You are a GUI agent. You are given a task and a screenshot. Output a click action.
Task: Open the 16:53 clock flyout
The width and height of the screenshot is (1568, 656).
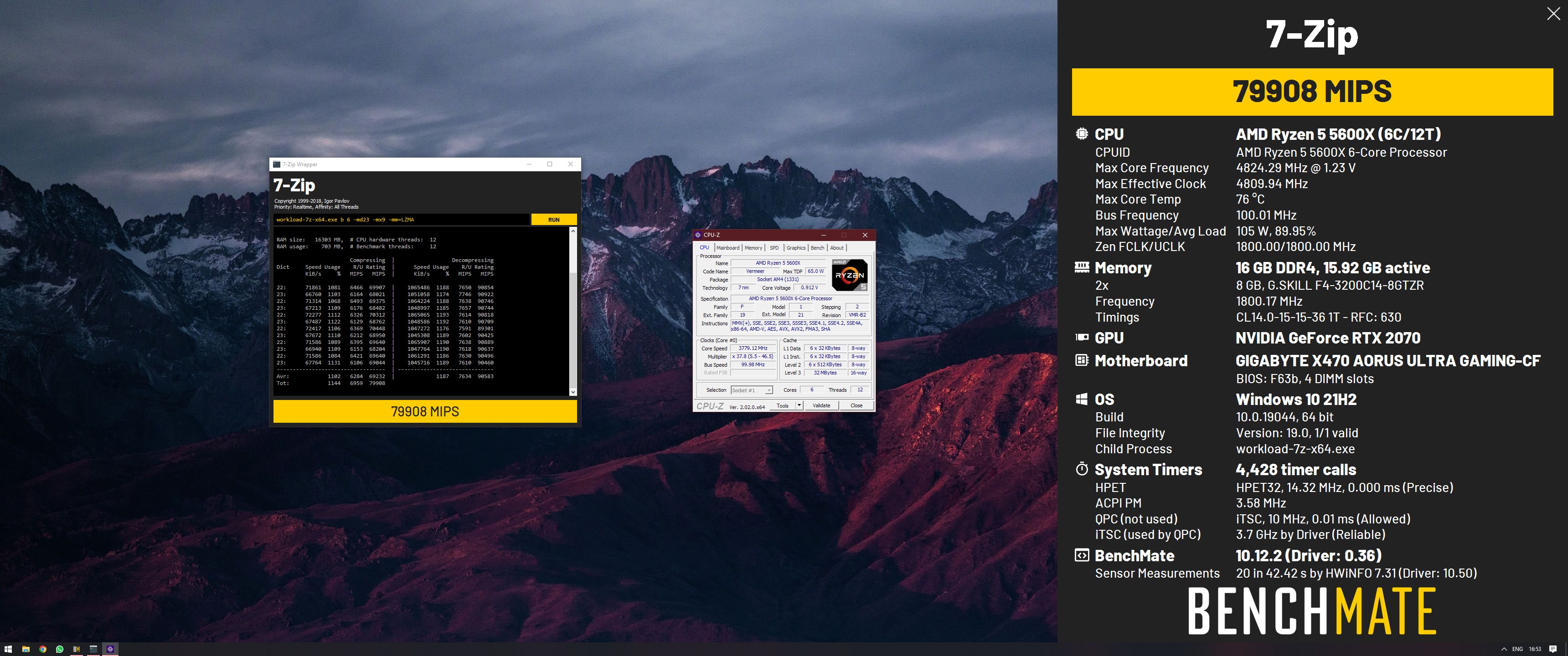1535,649
